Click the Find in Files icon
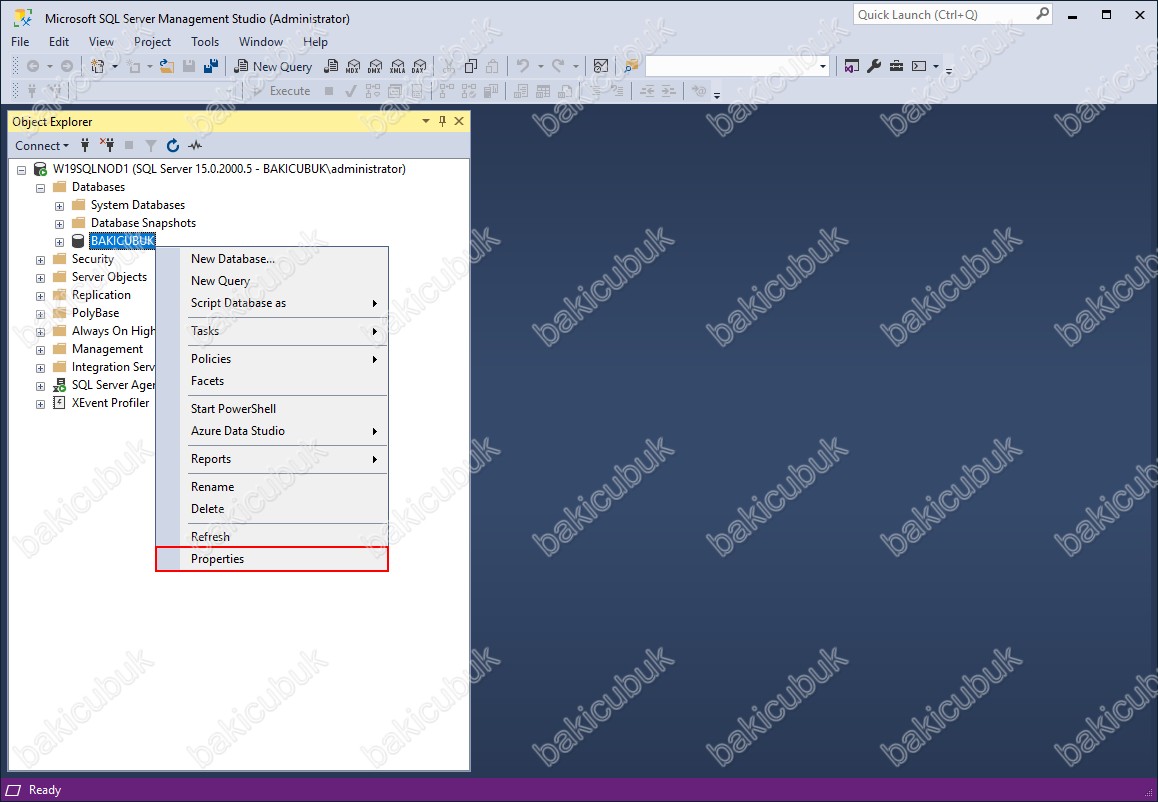Screen dimensions: 1158x802 (x=631, y=66)
